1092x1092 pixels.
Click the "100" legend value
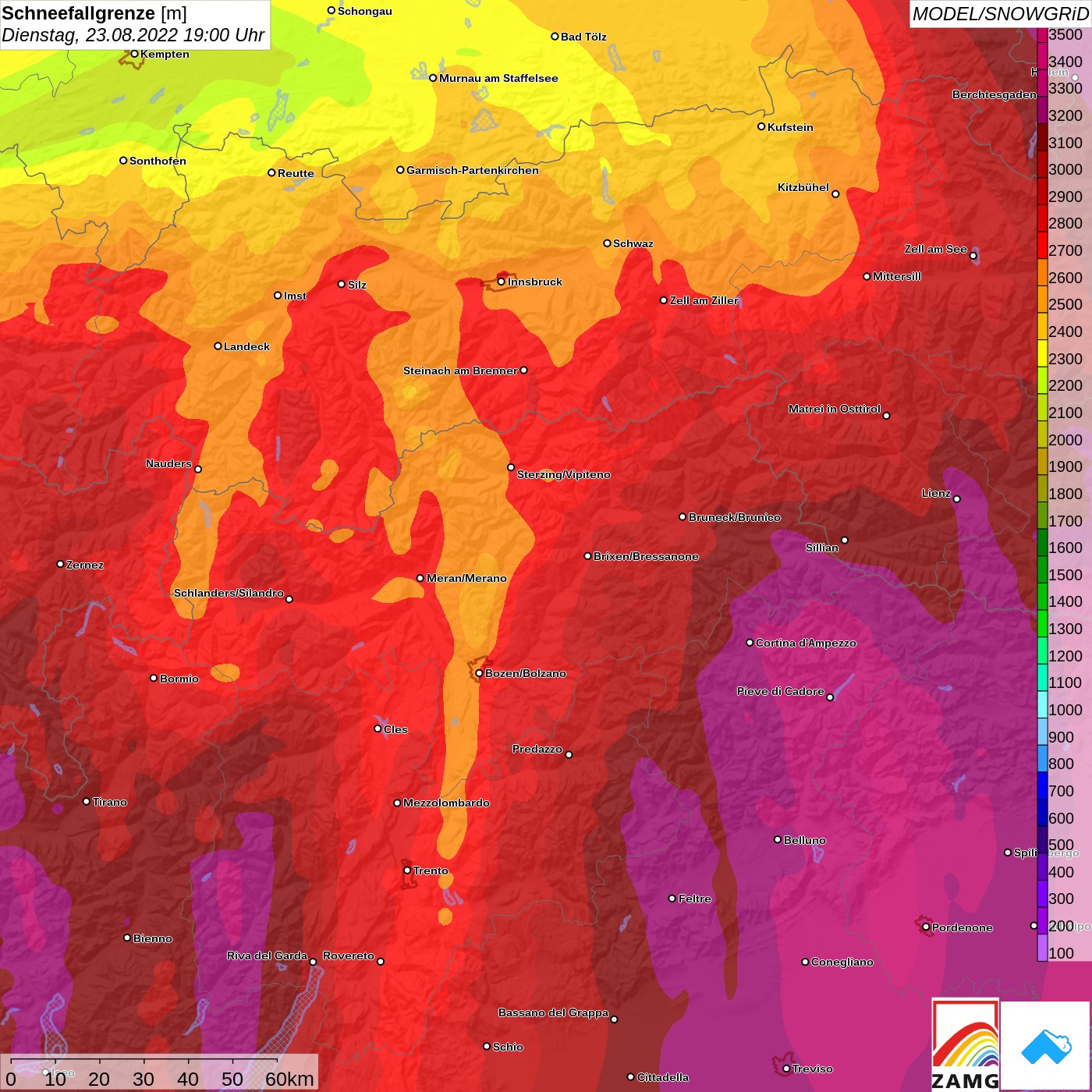pos(1061,953)
